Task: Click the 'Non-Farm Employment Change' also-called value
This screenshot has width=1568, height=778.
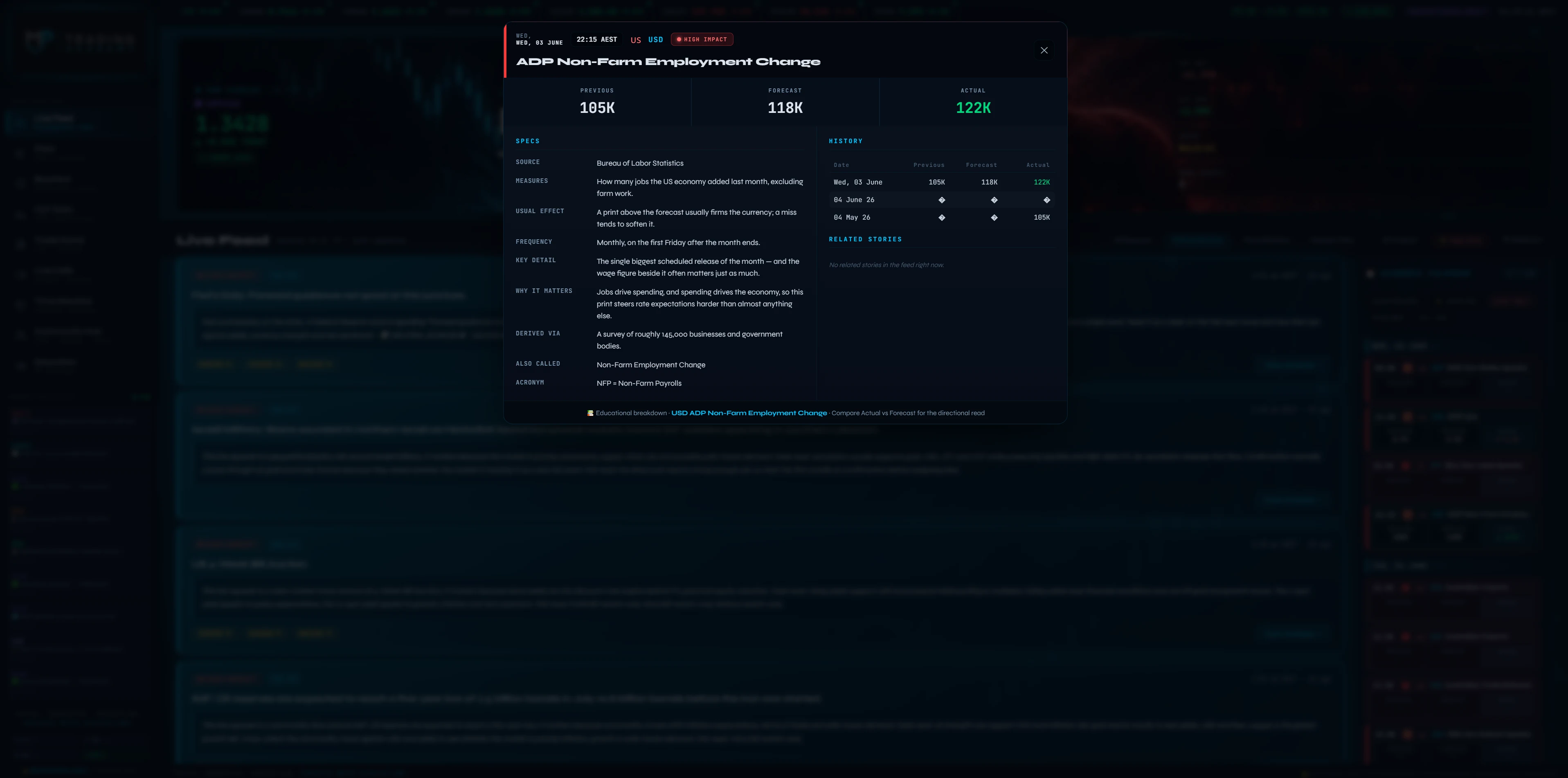Action: point(651,364)
